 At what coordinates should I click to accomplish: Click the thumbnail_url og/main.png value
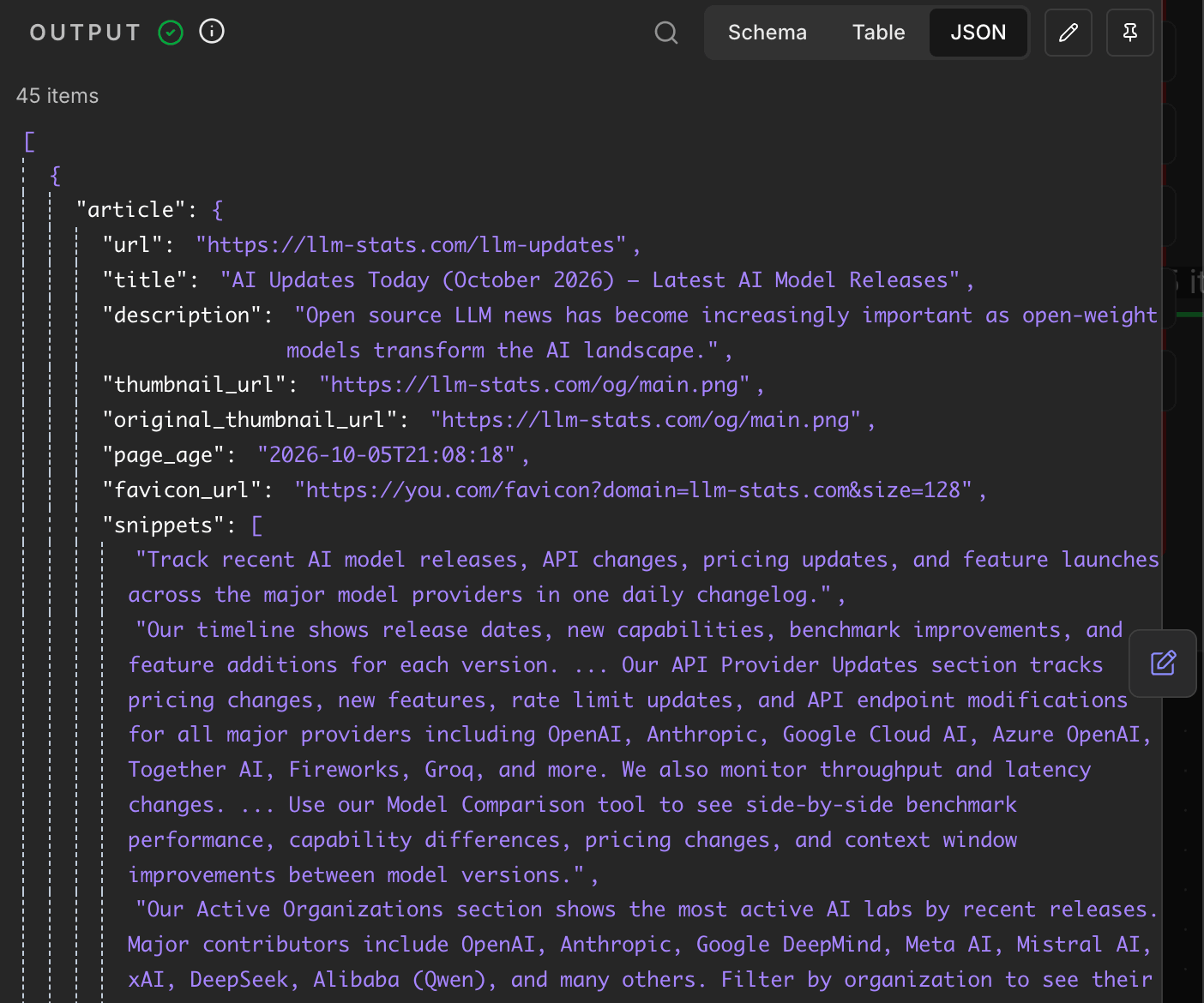[x=535, y=385]
